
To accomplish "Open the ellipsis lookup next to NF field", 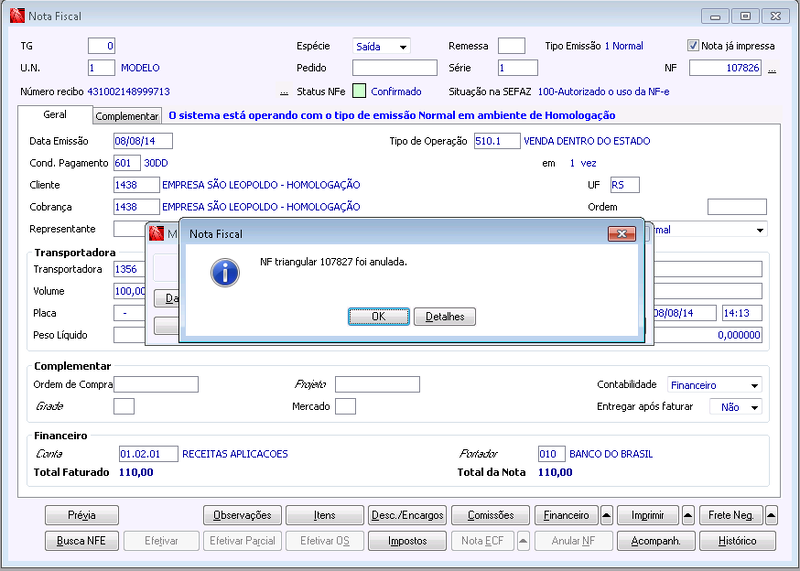I will point(772,69).
